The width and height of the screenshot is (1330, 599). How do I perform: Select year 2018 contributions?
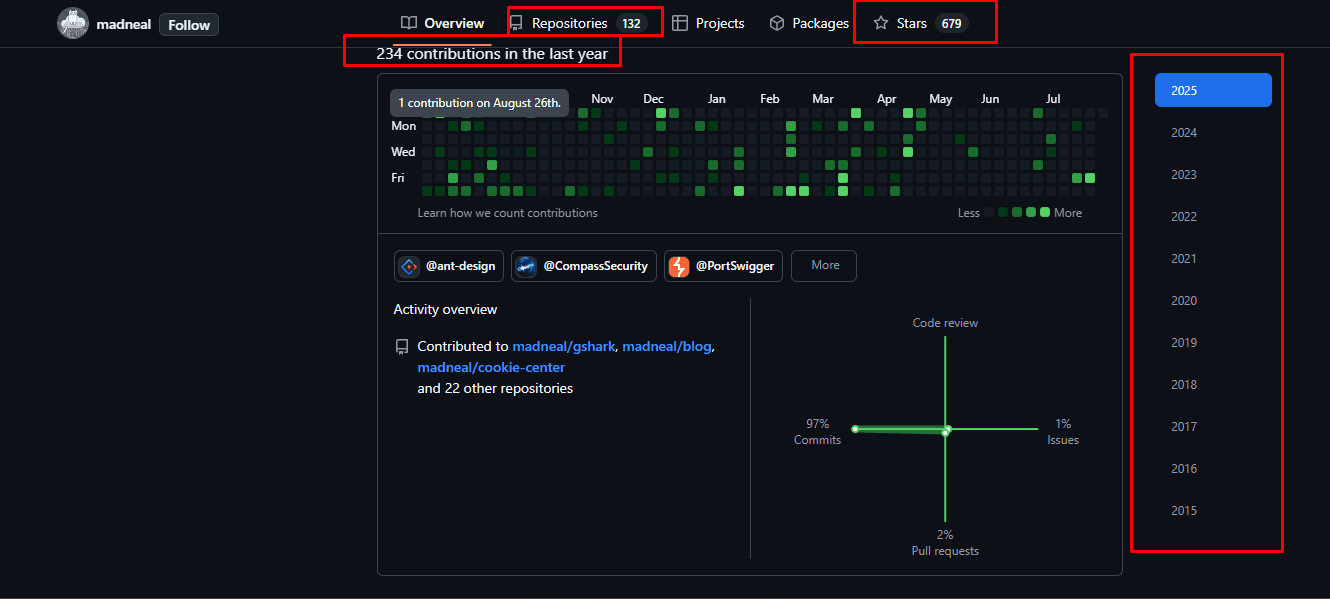[x=1213, y=384]
